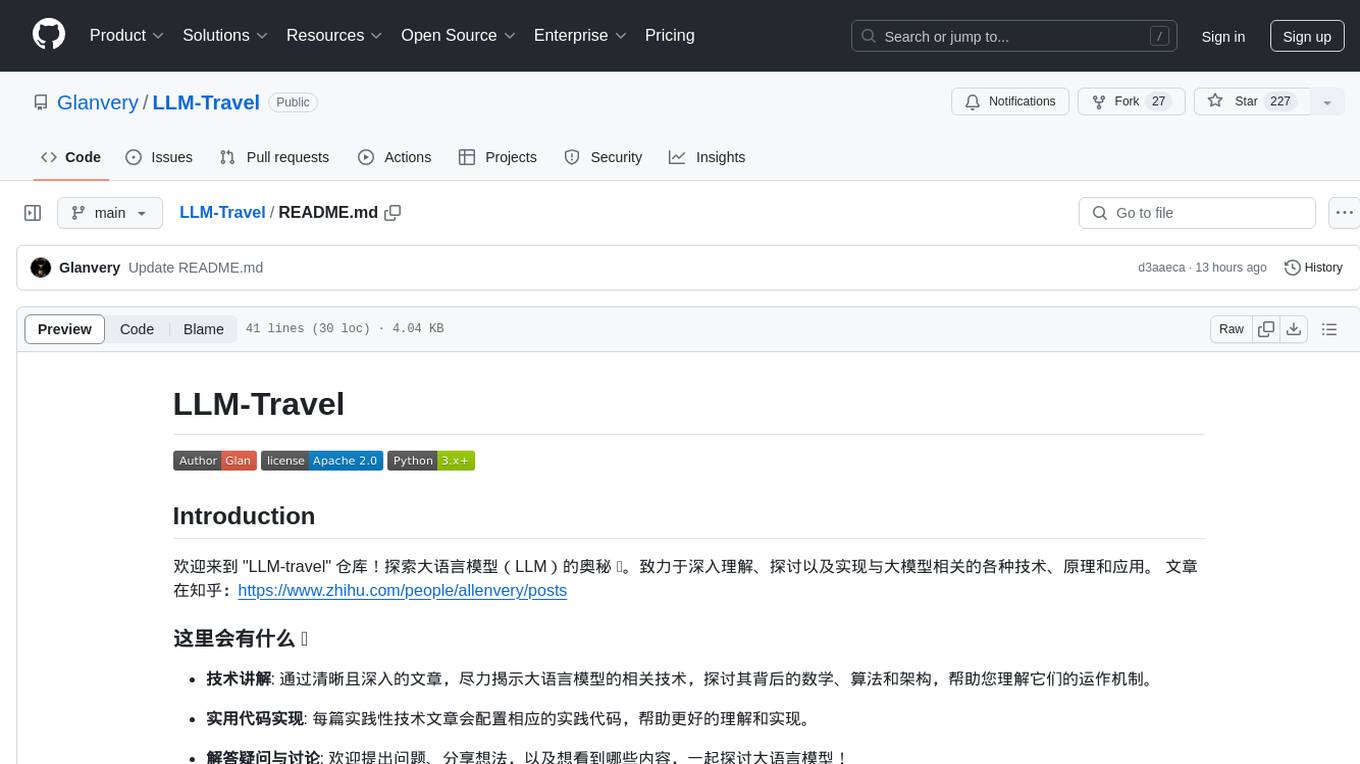Viewport: 1360px width, 764px height.
Task: Click the Introduction heading
Action: pos(244,516)
